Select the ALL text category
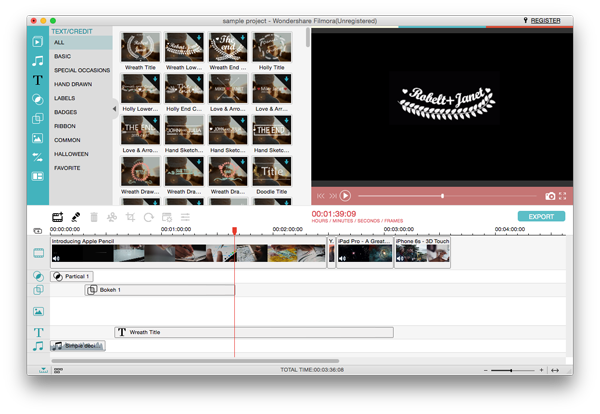 tap(81, 42)
